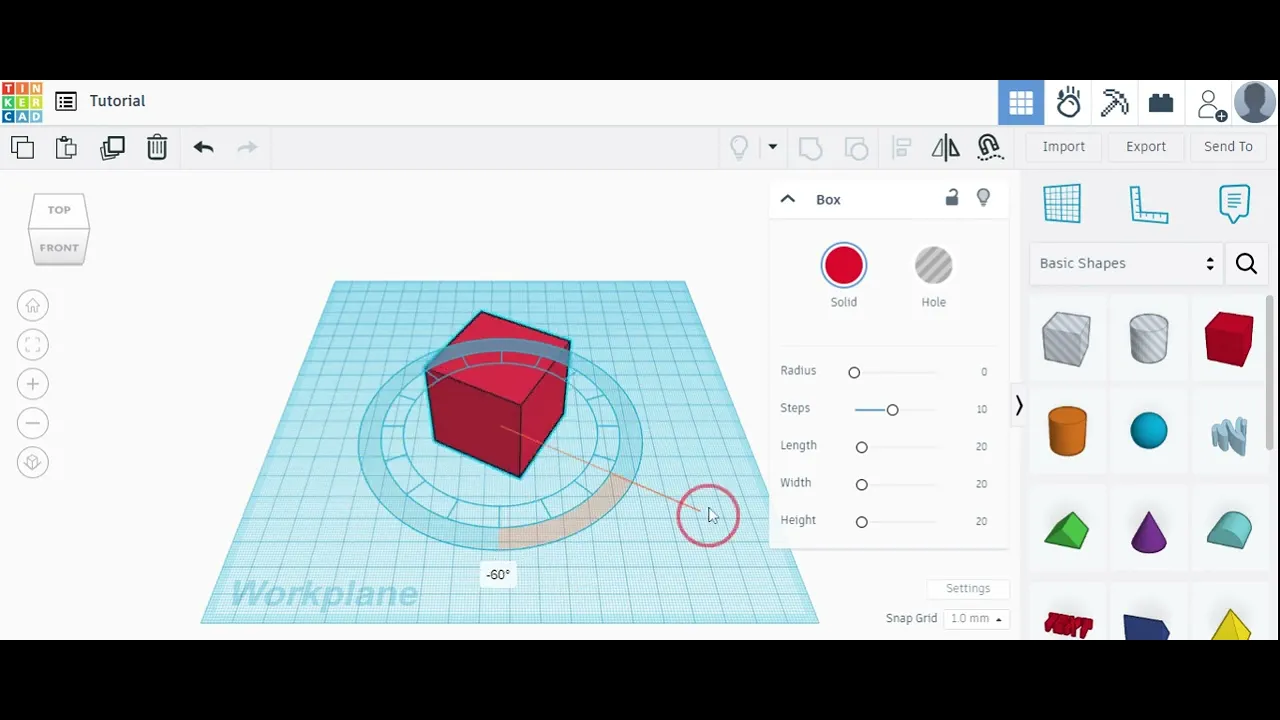Pick the striped Box hole shape thumbnail

click(x=1066, y=339)
